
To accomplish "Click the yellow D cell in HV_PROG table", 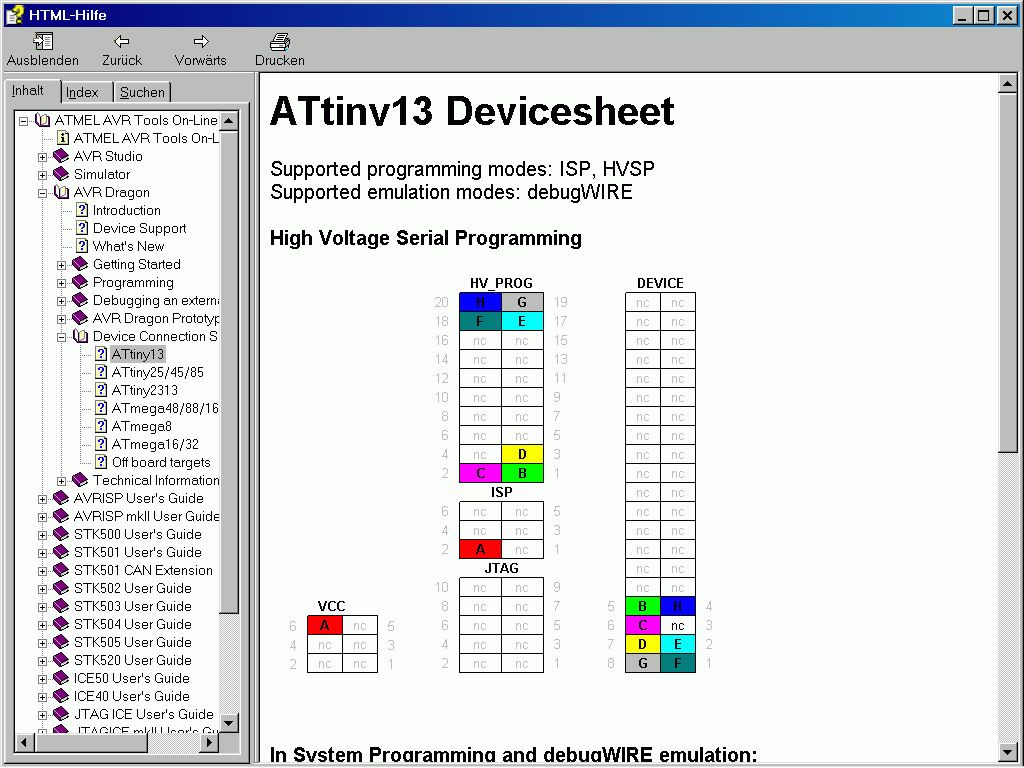I will pyautogui.click(x=522, y=454).
